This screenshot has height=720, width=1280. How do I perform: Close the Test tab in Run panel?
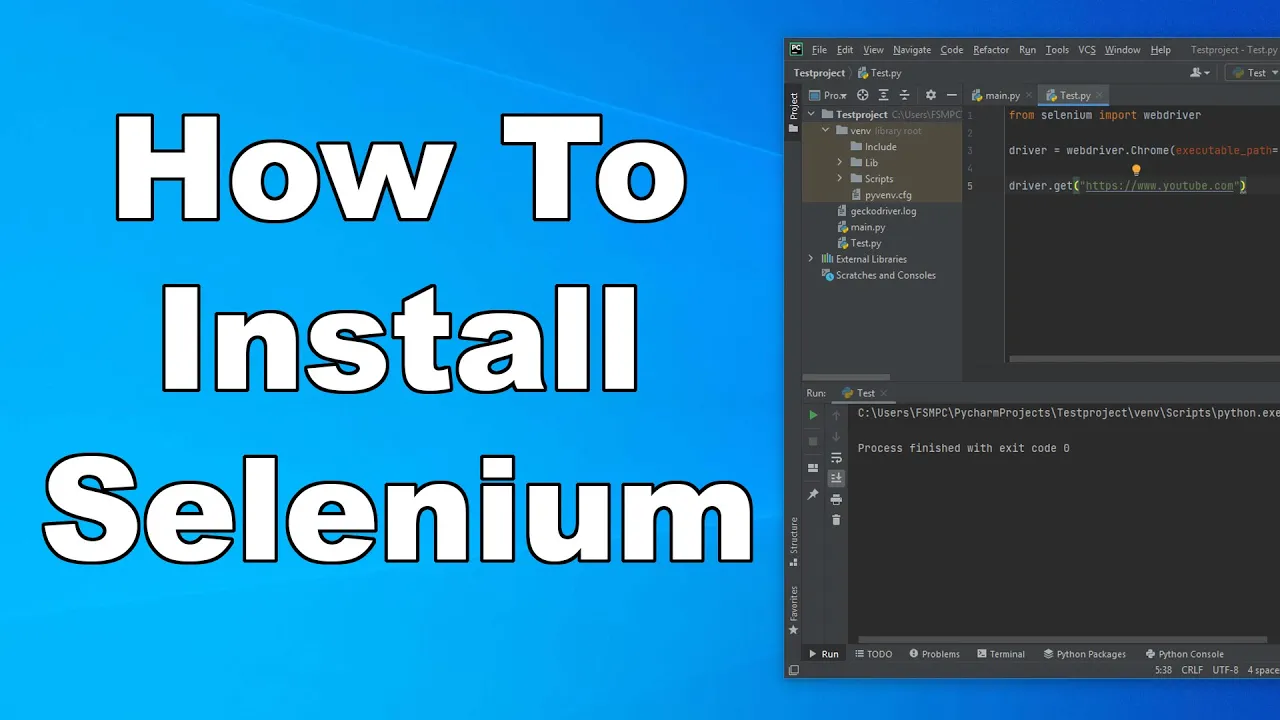tap(884, 393)
